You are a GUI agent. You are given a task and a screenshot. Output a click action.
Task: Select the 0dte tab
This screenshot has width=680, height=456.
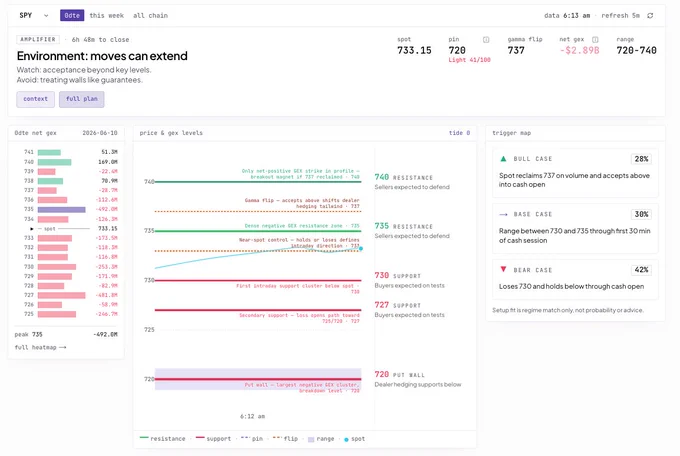point(72,15)
